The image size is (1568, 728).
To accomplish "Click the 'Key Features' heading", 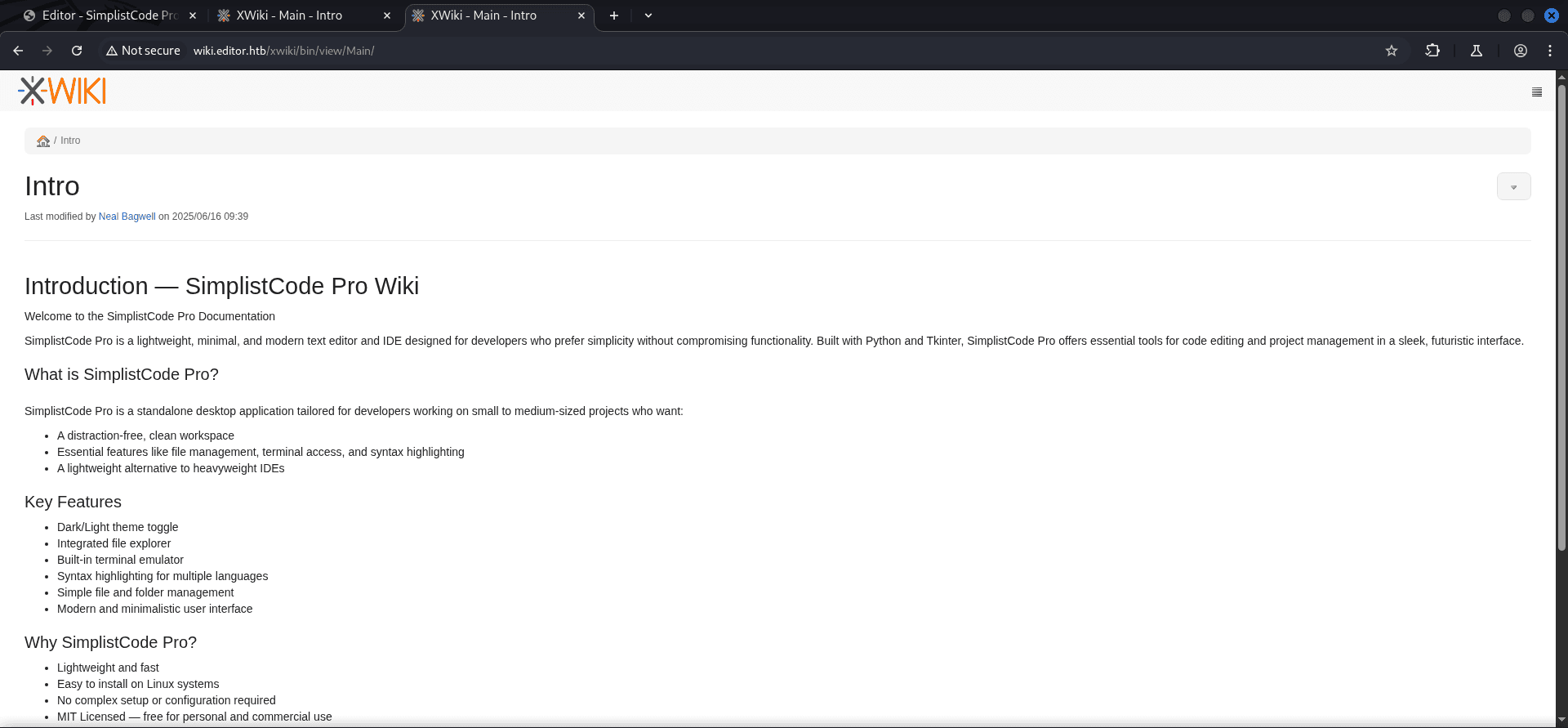I will [73, 502].
